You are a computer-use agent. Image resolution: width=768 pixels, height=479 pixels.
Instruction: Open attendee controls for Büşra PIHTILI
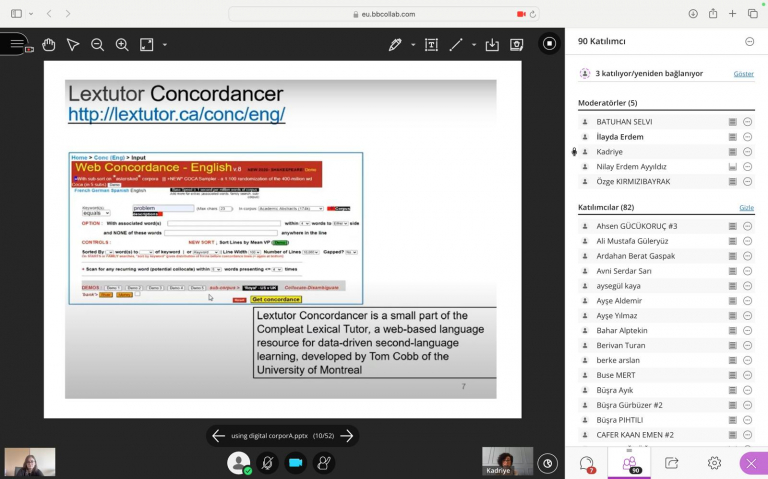(747, 420)
